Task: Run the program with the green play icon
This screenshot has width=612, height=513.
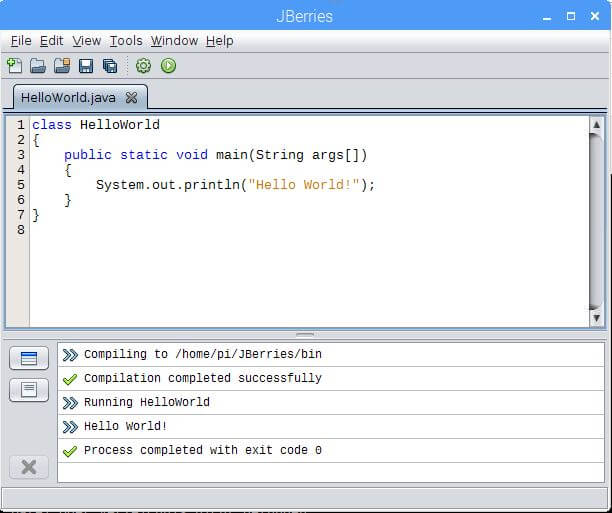Action: [x=168, y=66]
